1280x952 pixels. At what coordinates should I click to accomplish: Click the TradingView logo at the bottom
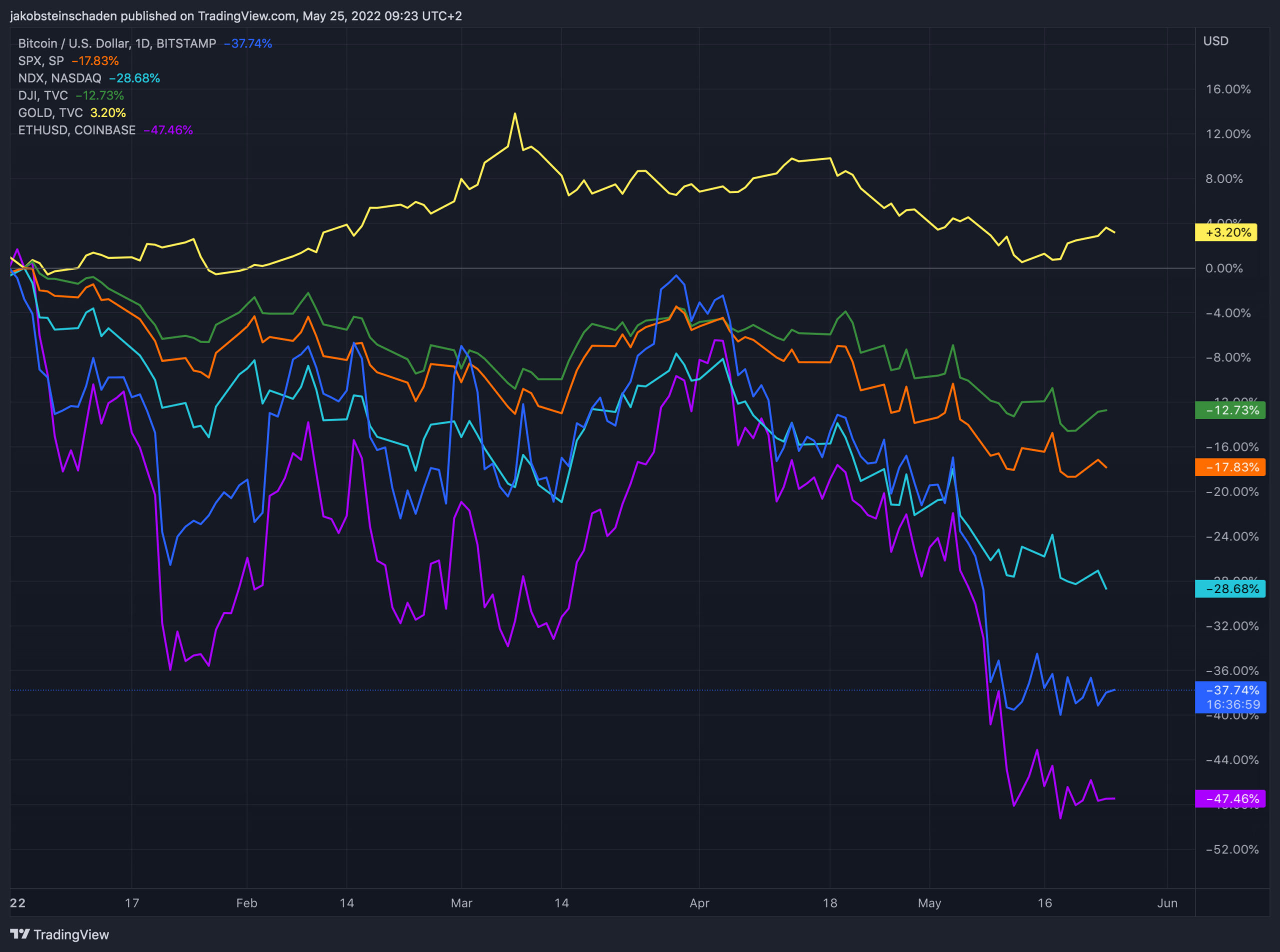[x=59, y=934]
